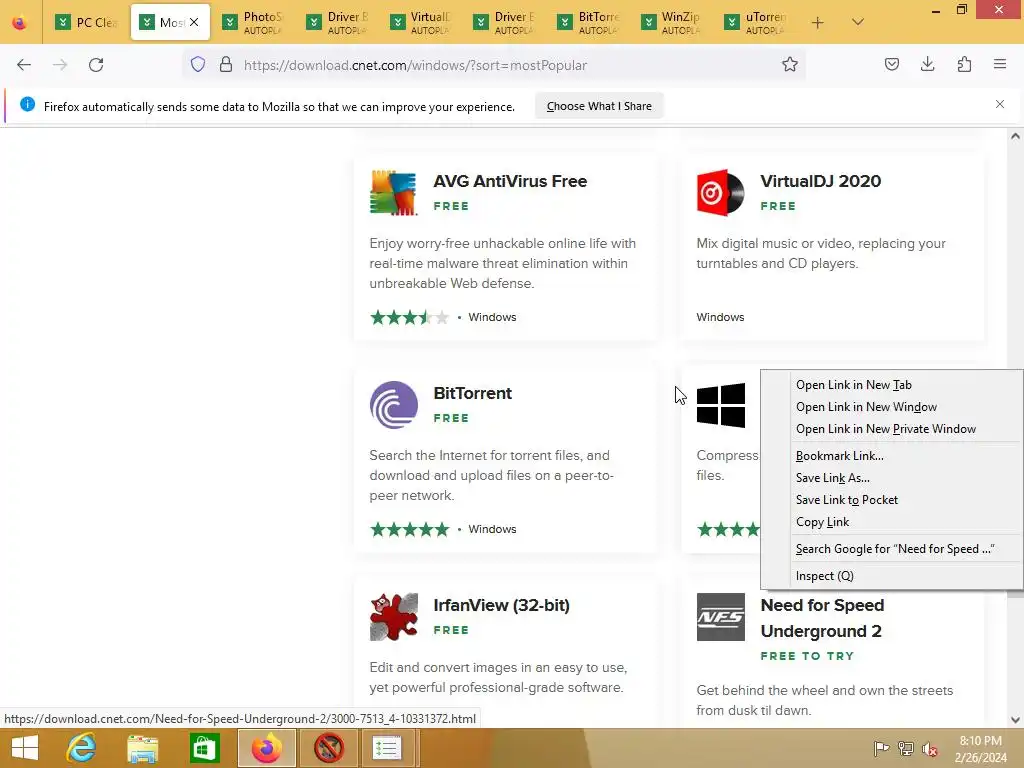Open the Extensions toolbar button
The image size is (1024, 768).
964,65
